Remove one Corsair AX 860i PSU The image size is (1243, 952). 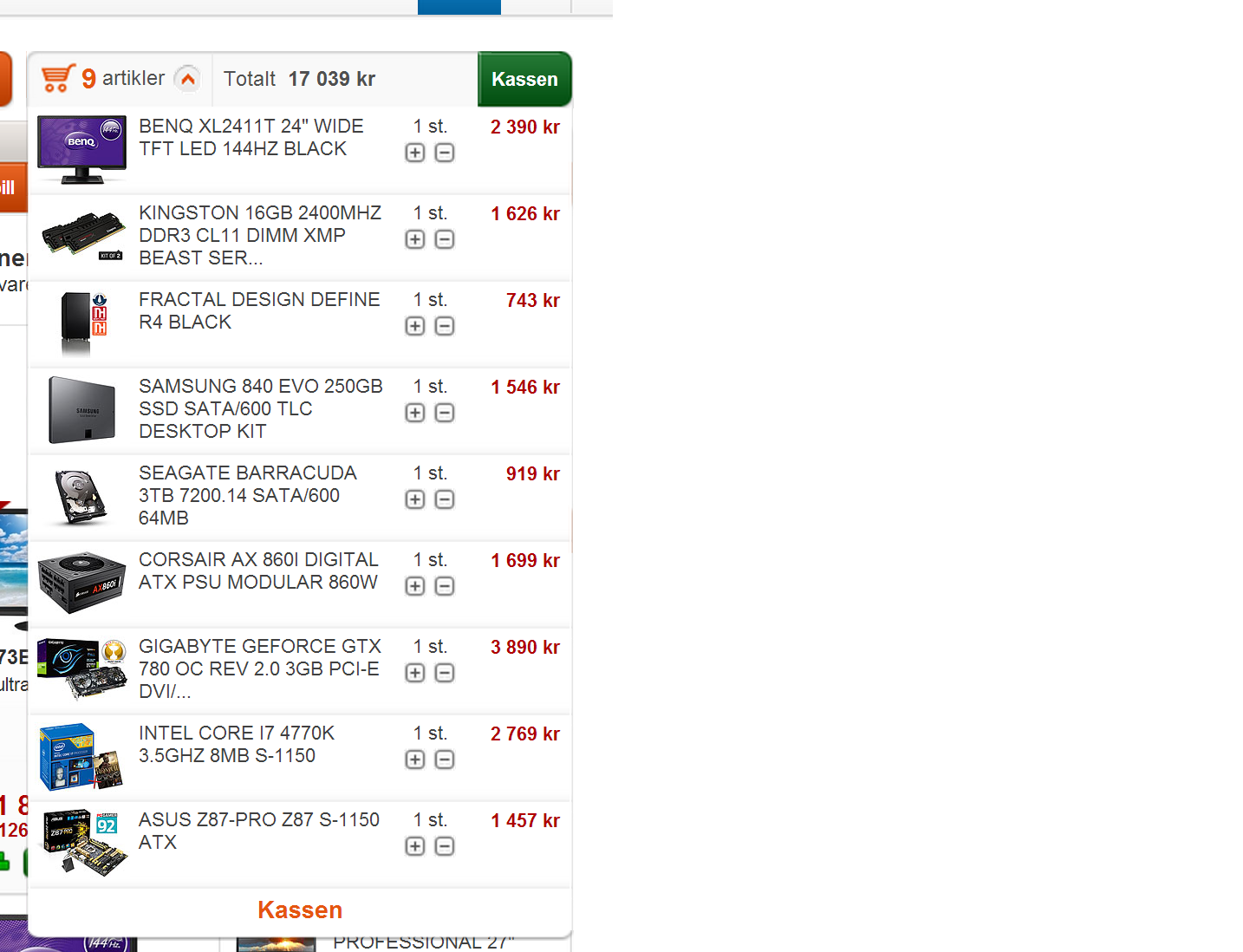coord(445,586)
